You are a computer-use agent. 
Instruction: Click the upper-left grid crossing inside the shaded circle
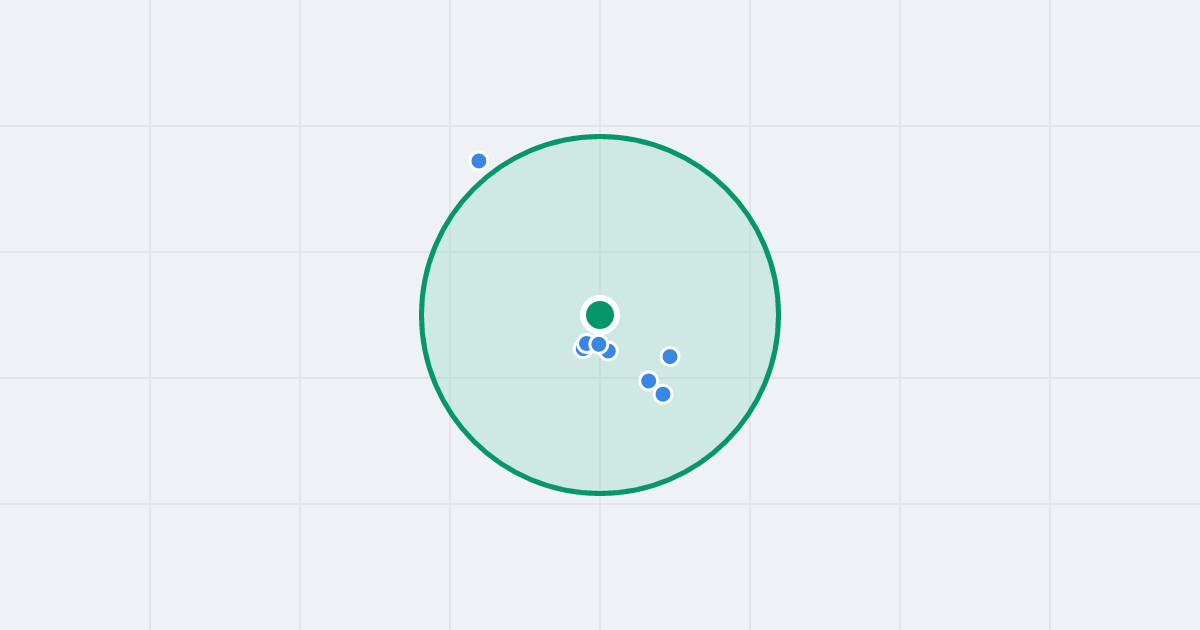pyautogui.click(x=450, y=252)
